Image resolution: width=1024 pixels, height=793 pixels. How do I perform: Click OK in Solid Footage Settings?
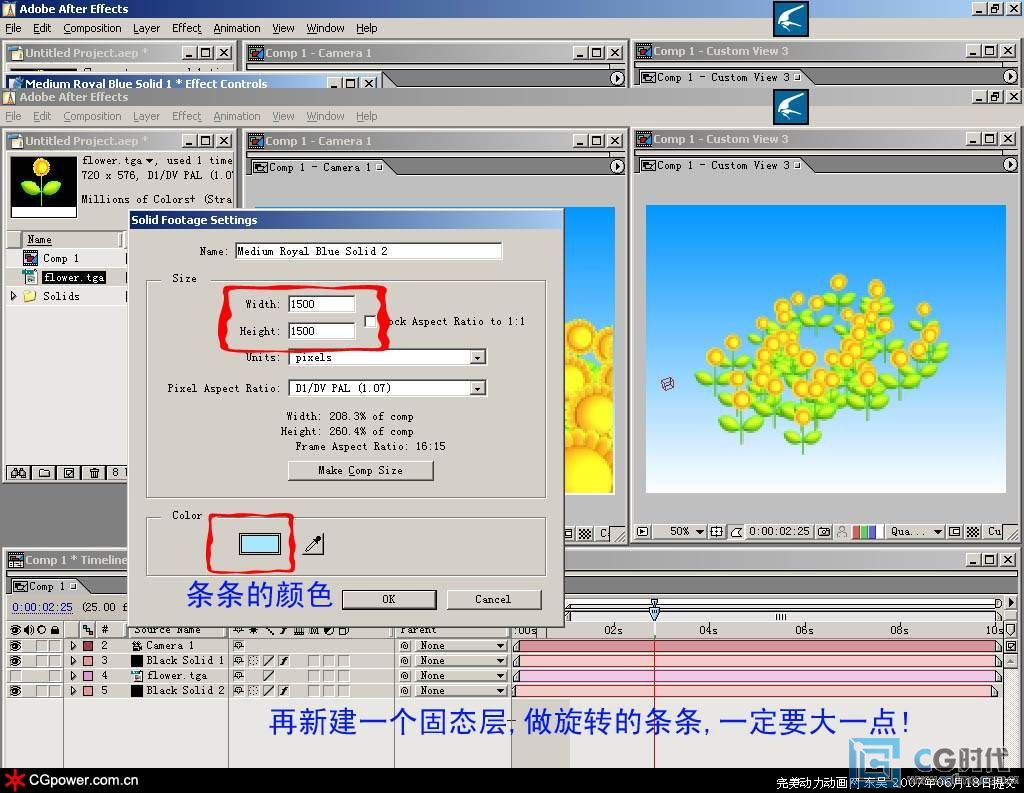pos(389,599)
